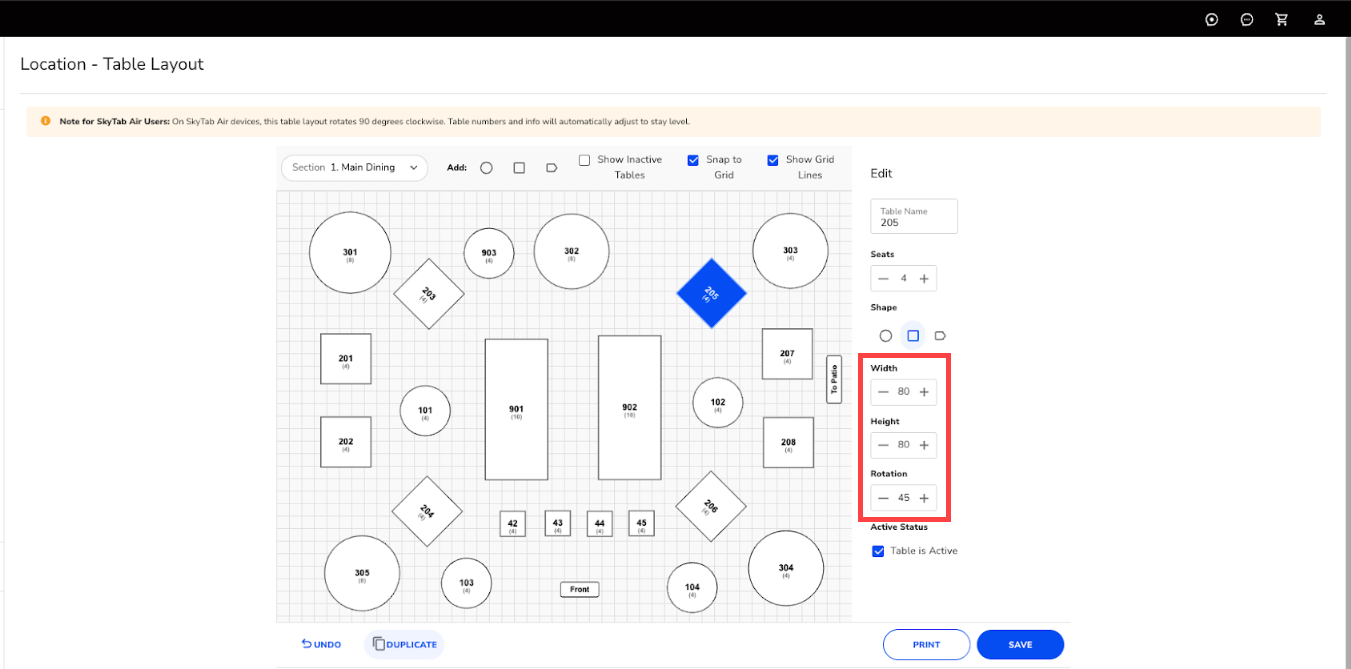Duplicate the selected table
This screenshot has width=1351, height=669.
tap(404, 645)
